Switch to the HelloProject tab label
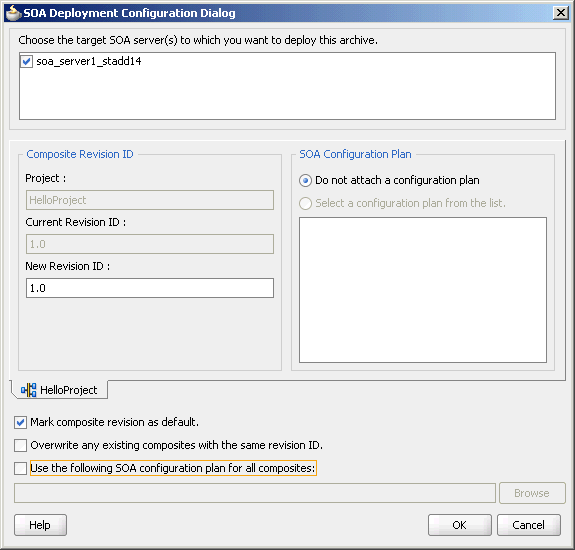The image size is (575, 550). click(69, 390)
